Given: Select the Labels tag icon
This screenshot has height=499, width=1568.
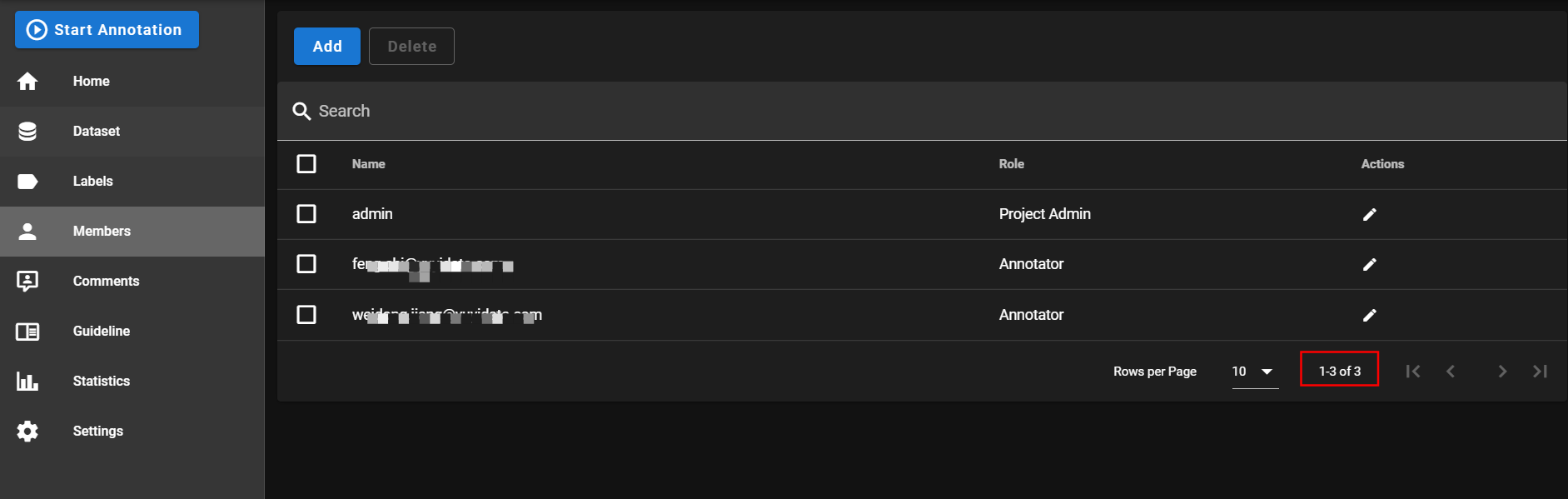Looking at the screenshot, I should (27, 181).
